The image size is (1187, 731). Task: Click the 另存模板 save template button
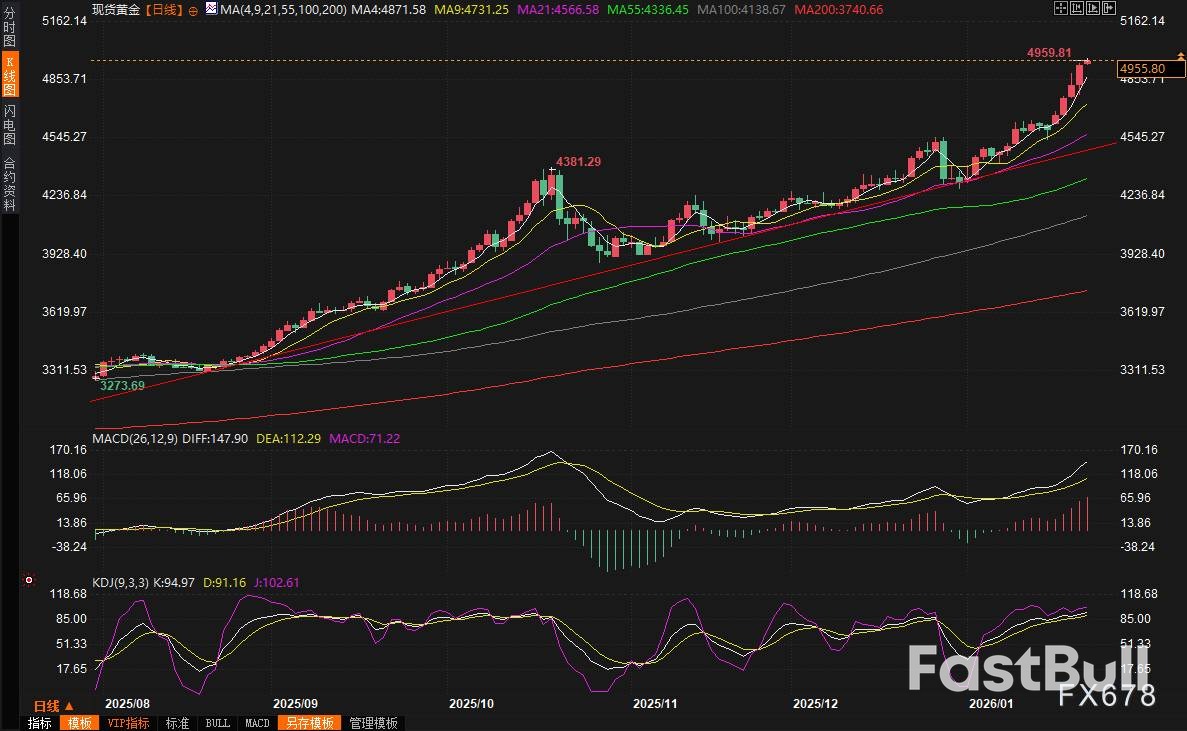click(308, 723)
